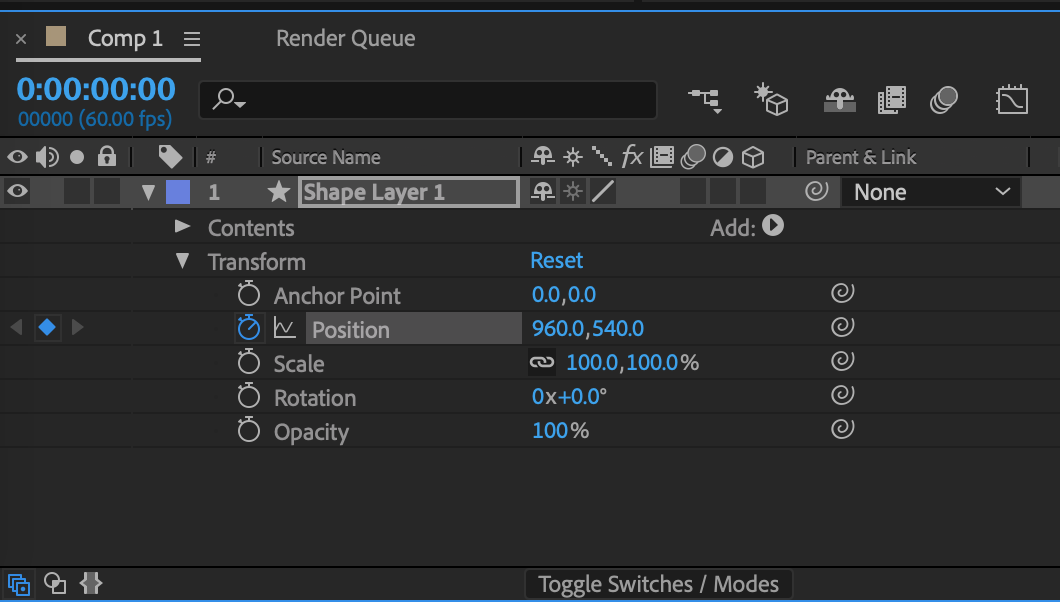Toggle Position stopwatch animation
This screenshot has height=602, width=1060.
tap(249, 328)
